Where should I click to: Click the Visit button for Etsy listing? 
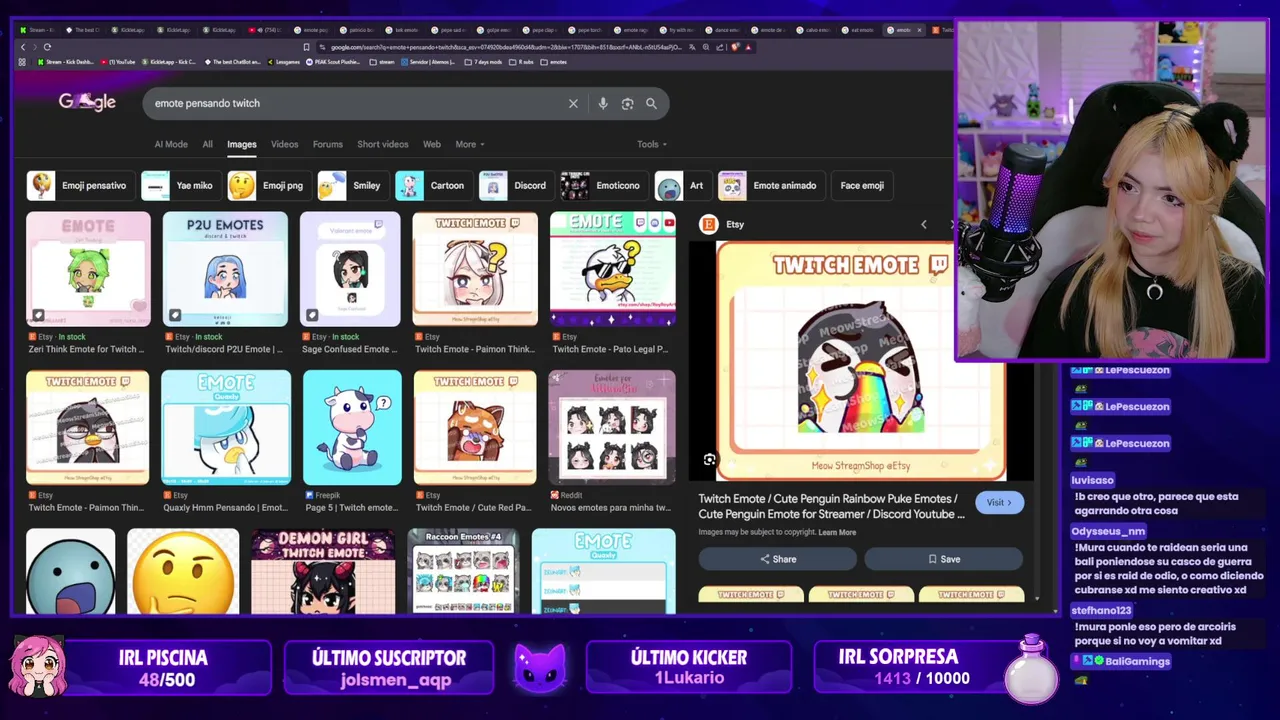(x=999, y=502)
